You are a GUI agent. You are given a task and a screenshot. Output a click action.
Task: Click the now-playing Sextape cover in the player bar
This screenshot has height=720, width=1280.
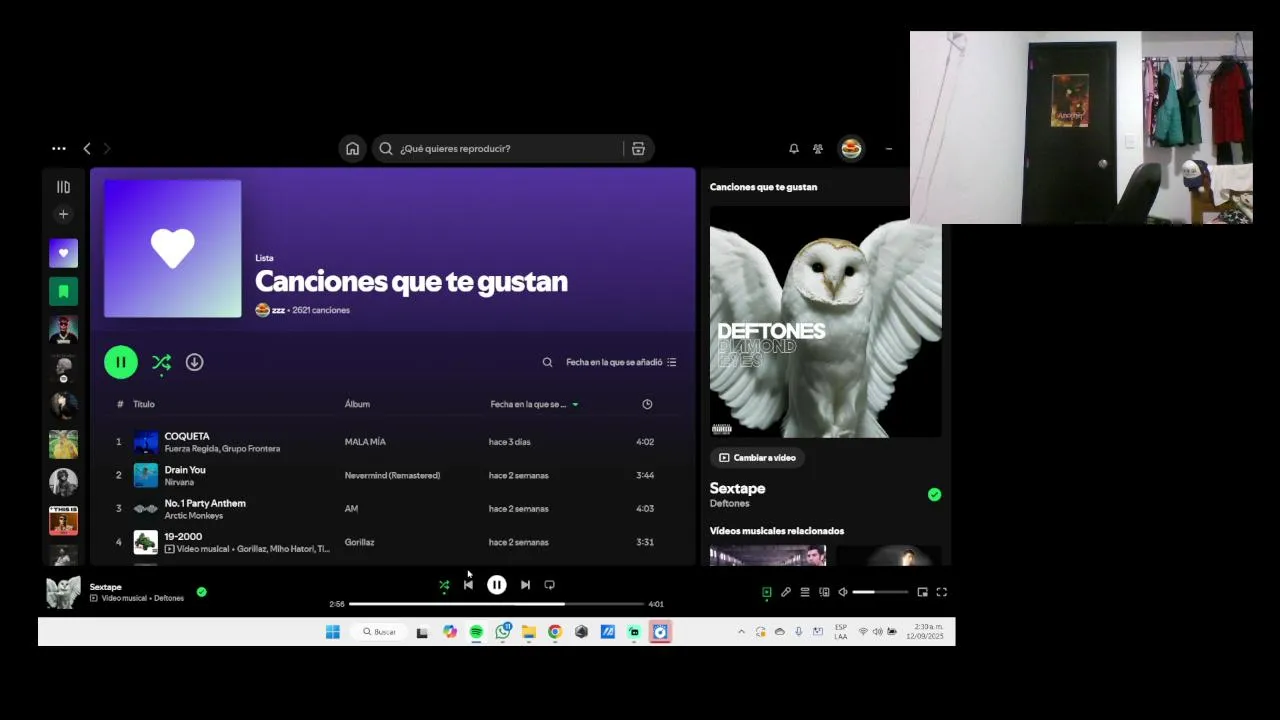point(63,592)
